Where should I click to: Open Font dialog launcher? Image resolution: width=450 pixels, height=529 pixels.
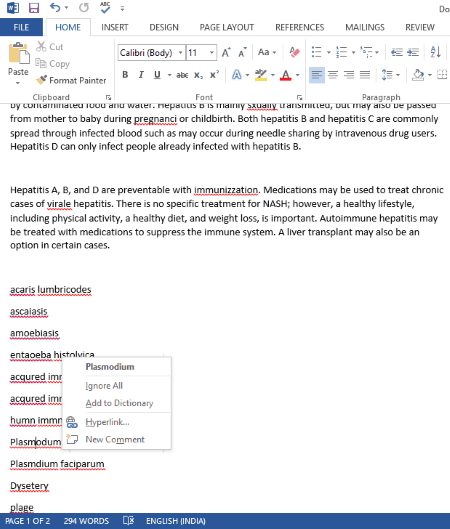coord(300,98)
